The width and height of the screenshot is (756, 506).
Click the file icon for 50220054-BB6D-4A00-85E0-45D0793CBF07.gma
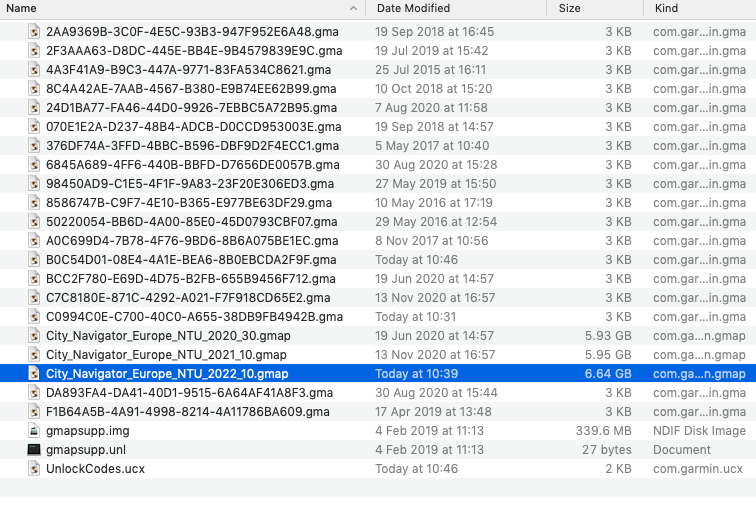(34, 222)
